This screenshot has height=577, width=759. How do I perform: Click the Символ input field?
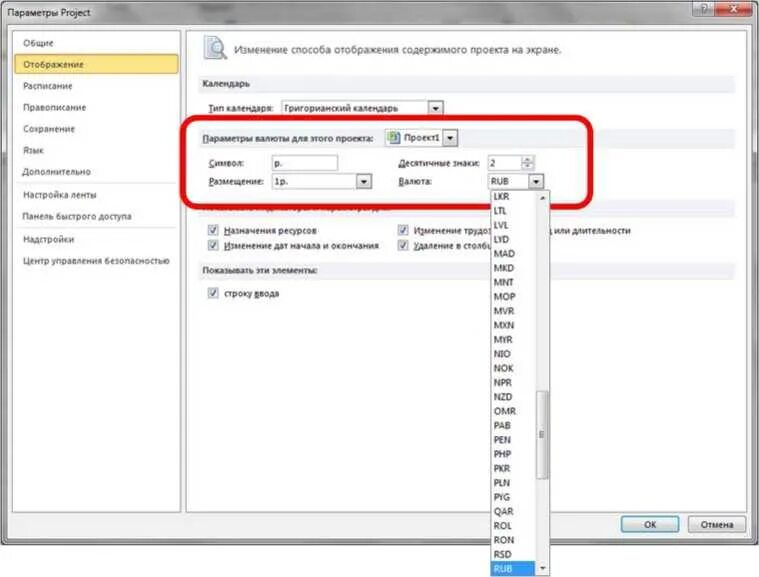click(x=304, y=163)
